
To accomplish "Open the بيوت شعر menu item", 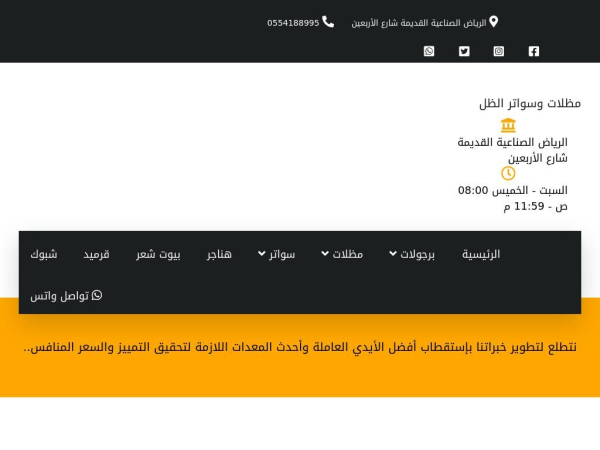I will tap(158, 254).
